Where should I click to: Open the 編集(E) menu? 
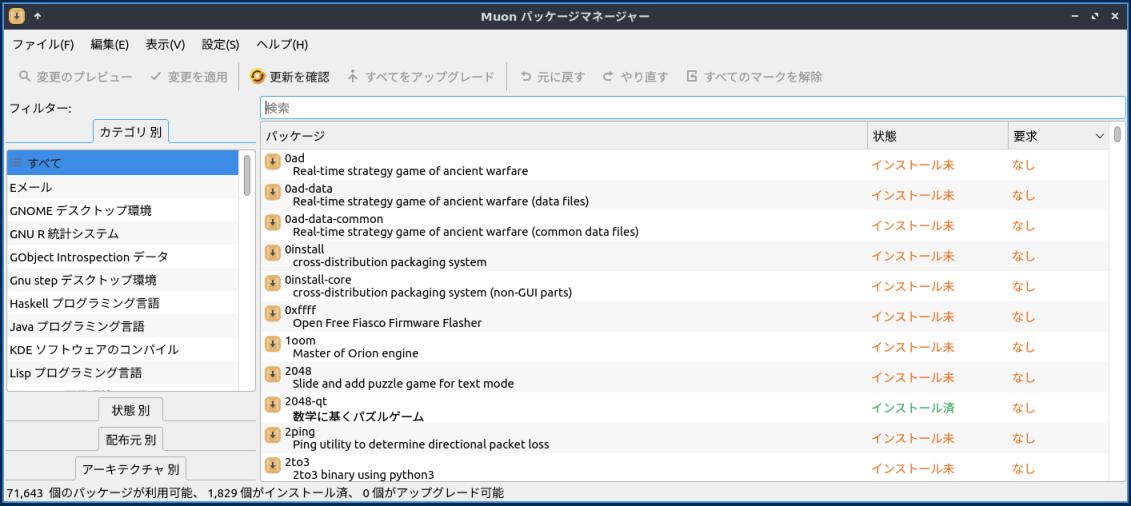[110, 45]
